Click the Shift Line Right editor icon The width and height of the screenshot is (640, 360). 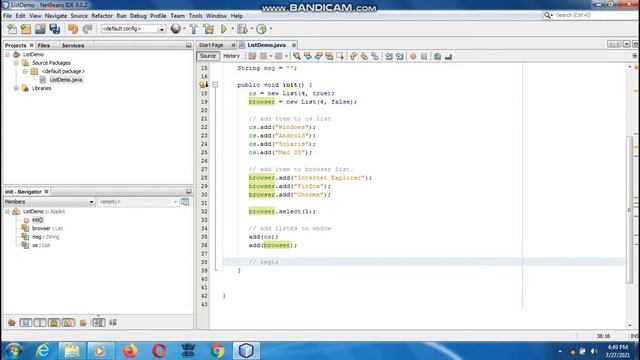(400, 56)
